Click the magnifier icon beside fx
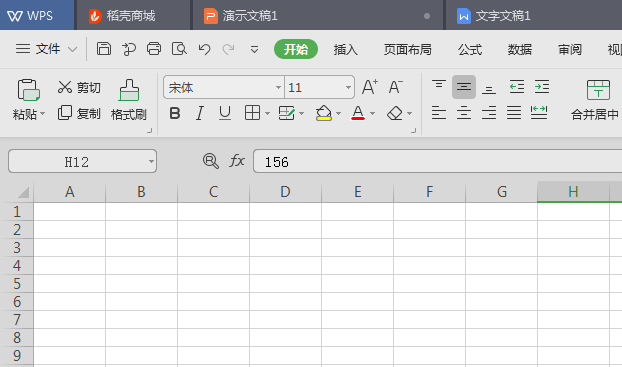The width and height of the screenshot is (622, 367). click(x=211, y=161)
